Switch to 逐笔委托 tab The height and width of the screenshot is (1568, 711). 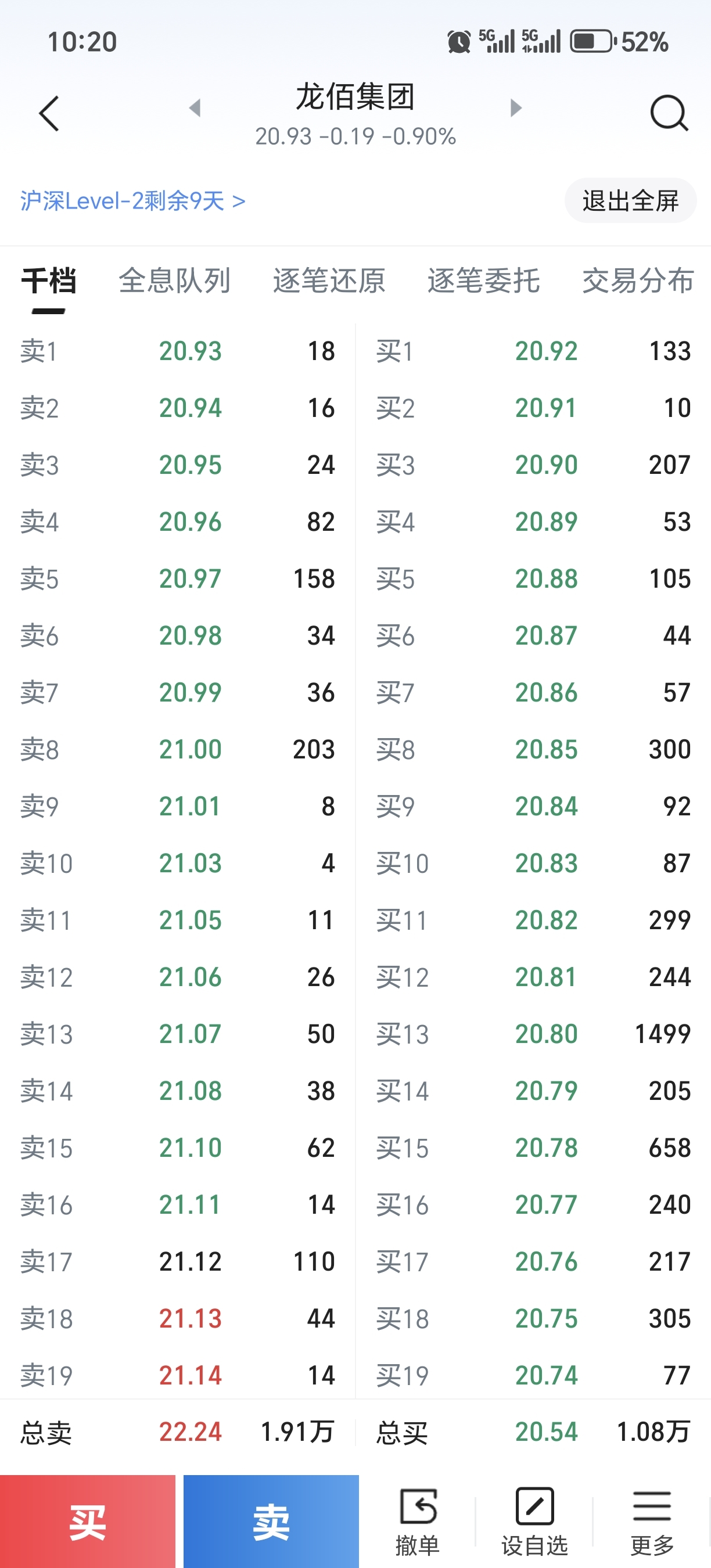tap(483, 281)
